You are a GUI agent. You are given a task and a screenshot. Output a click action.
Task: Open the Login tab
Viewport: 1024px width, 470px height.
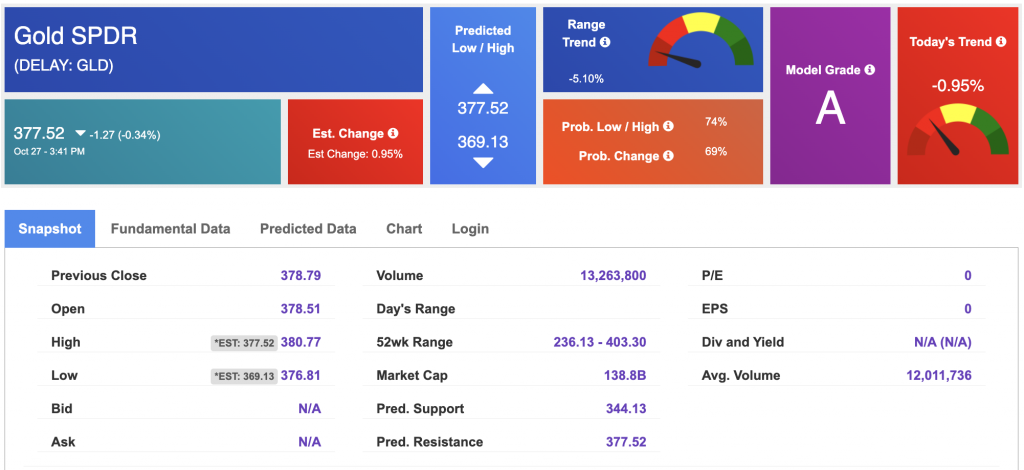[470, 229]
